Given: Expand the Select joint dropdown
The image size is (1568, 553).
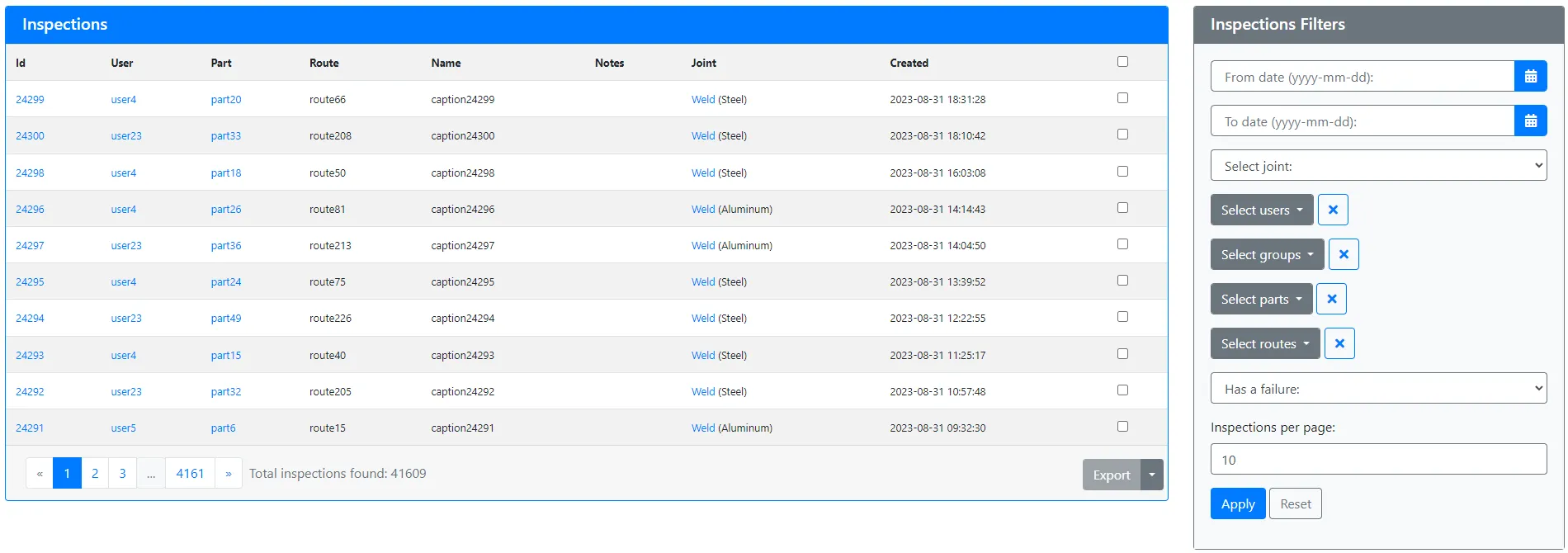Looking at the screenshot, I should [1378, 166].
